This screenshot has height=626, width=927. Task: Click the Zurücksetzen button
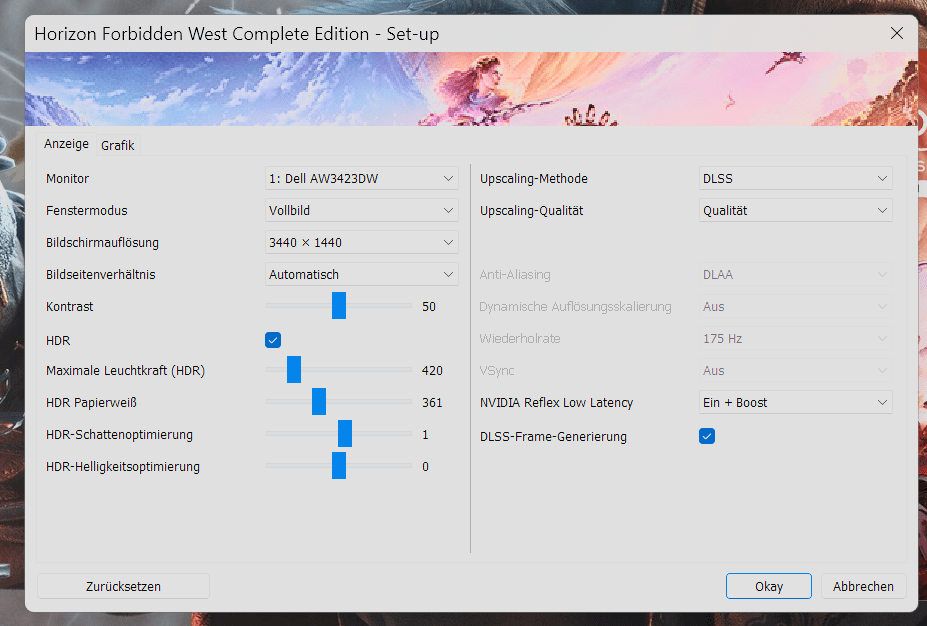(x=124, y=586)
